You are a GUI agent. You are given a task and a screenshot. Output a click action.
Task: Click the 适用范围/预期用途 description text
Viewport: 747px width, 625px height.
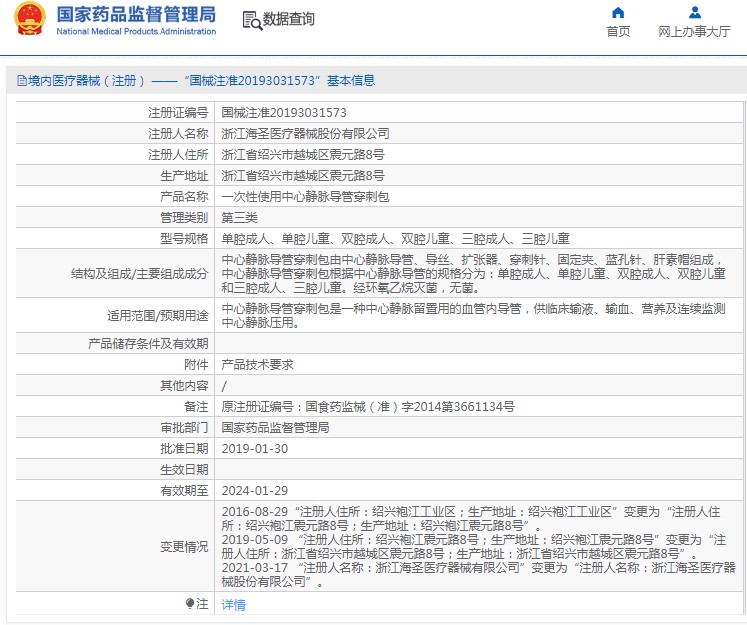tap(474, 316)
